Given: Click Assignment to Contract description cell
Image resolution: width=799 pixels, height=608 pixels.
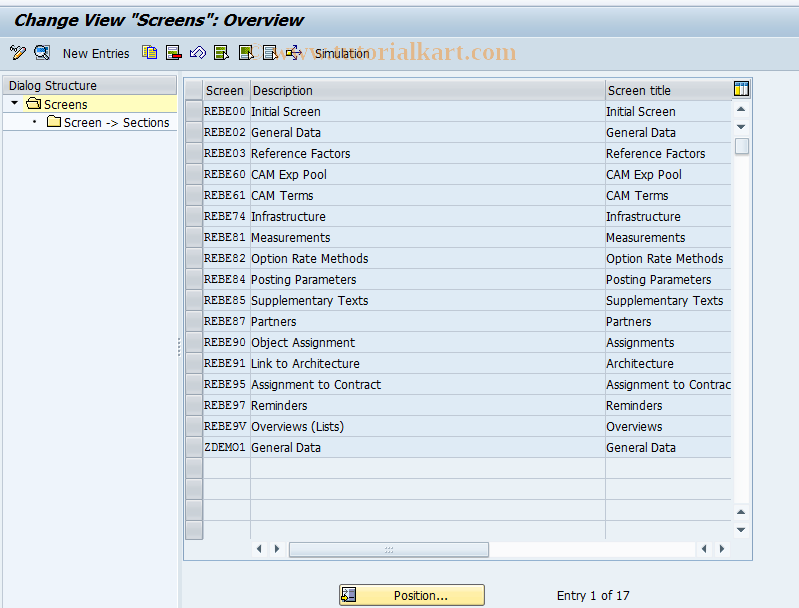Looking at the screenshot, I should [428, 384].
